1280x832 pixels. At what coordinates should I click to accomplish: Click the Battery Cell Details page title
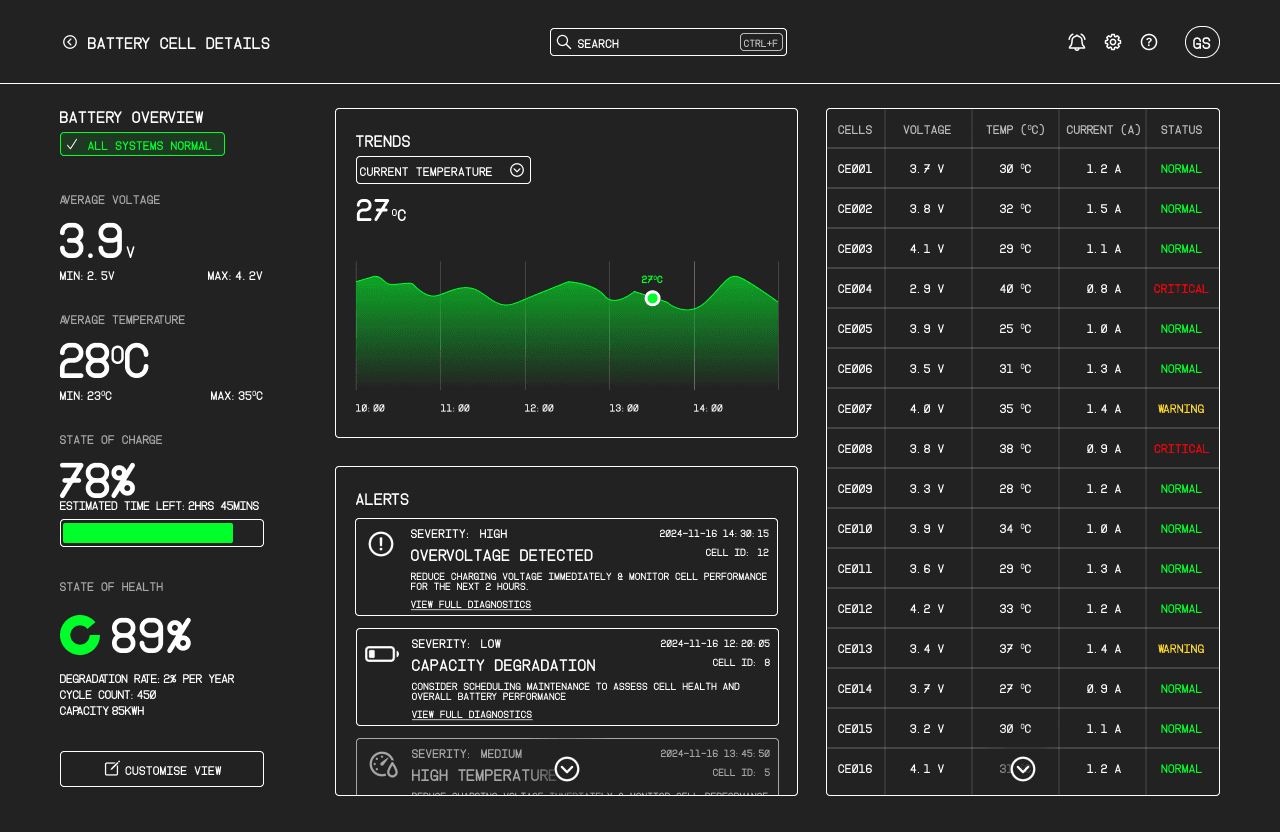tap(178, 43)
